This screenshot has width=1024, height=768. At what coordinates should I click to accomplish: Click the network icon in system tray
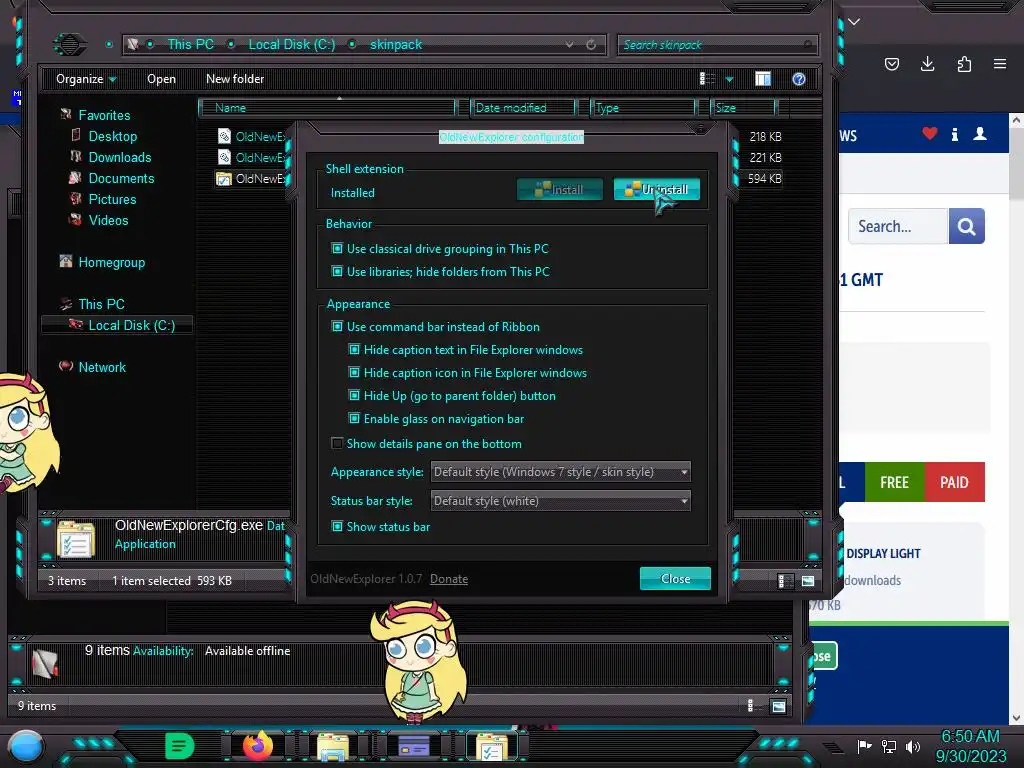coord(889,746)
